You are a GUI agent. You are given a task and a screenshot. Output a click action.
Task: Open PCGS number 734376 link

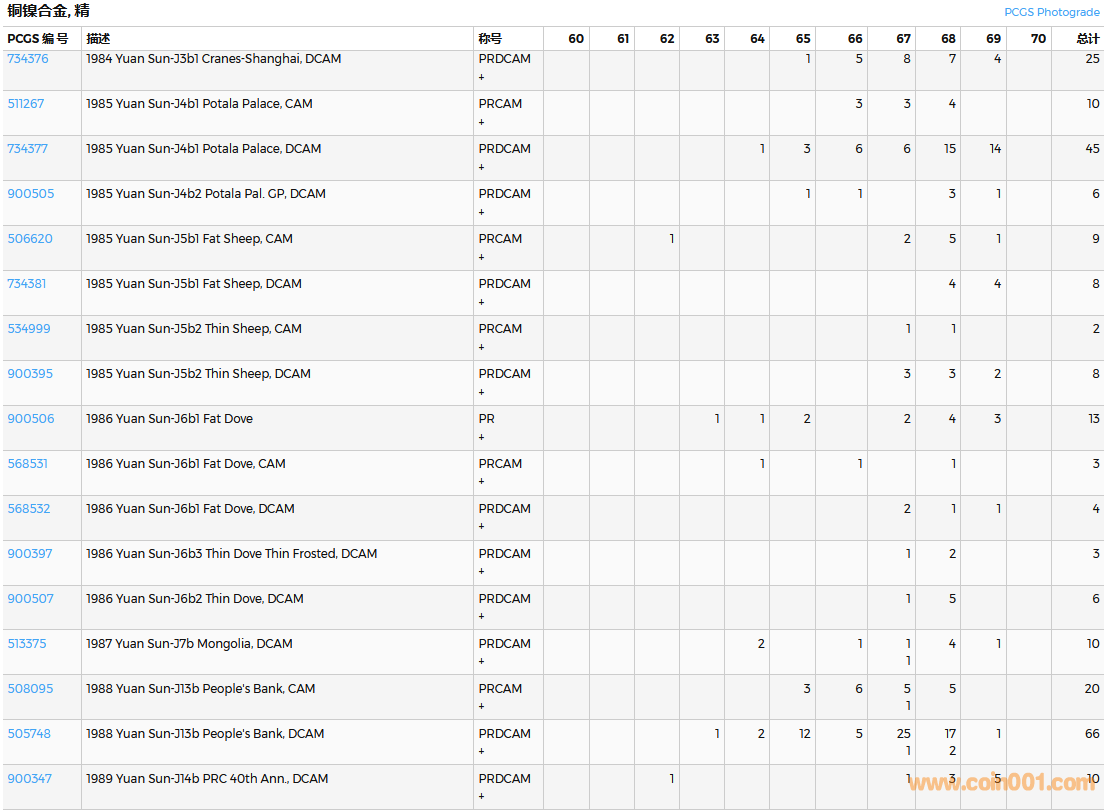coord(28,59)
